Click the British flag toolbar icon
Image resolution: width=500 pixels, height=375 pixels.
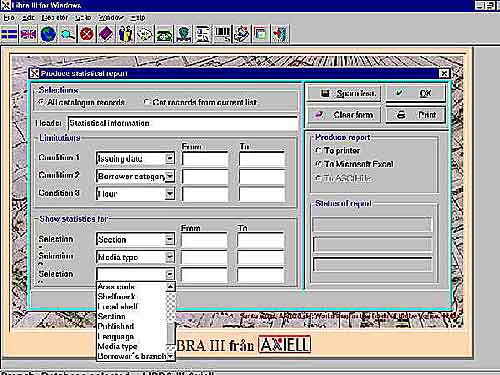[x=28, y=34]
